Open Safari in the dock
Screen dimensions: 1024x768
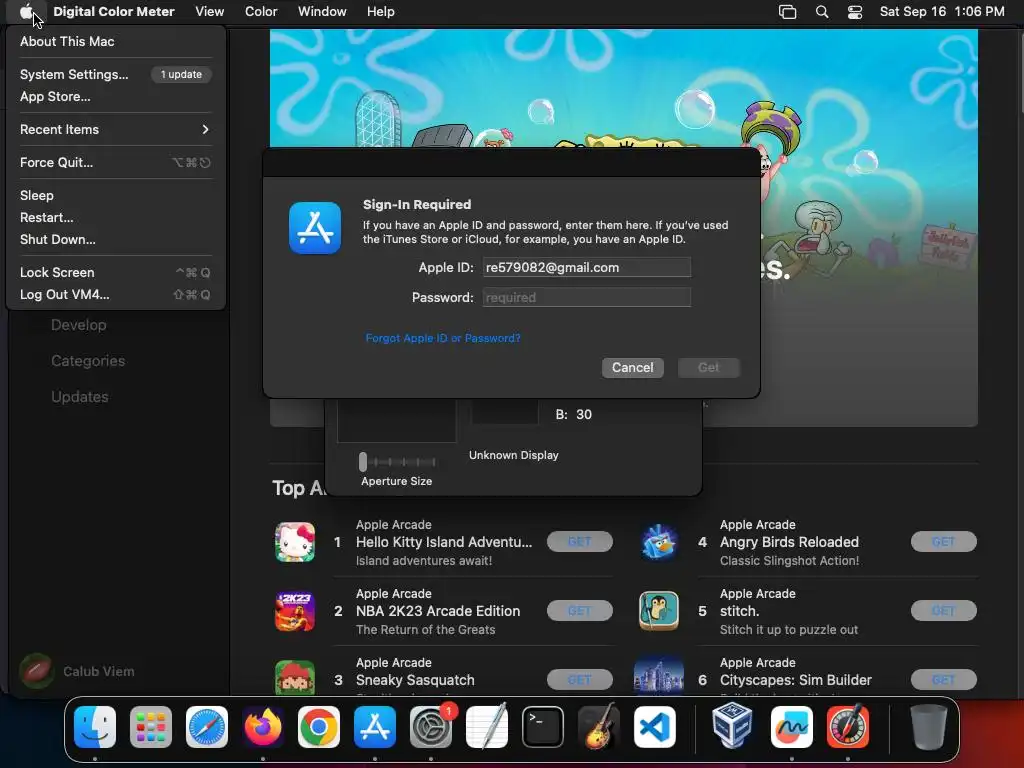pyautogui.click(x=207, y=727)
